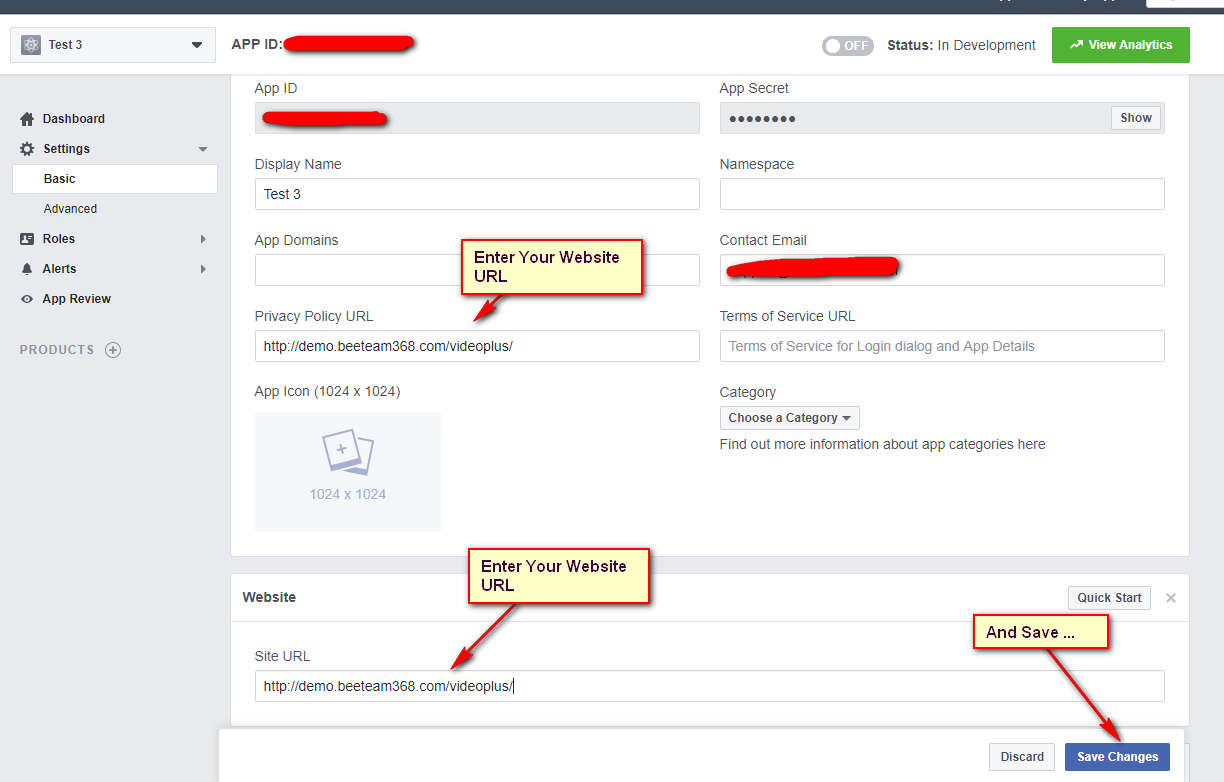Expand the Alerts submenu arrow
Screen dimensions: 1224x782
pyautogui.click(x=203, y=269)
